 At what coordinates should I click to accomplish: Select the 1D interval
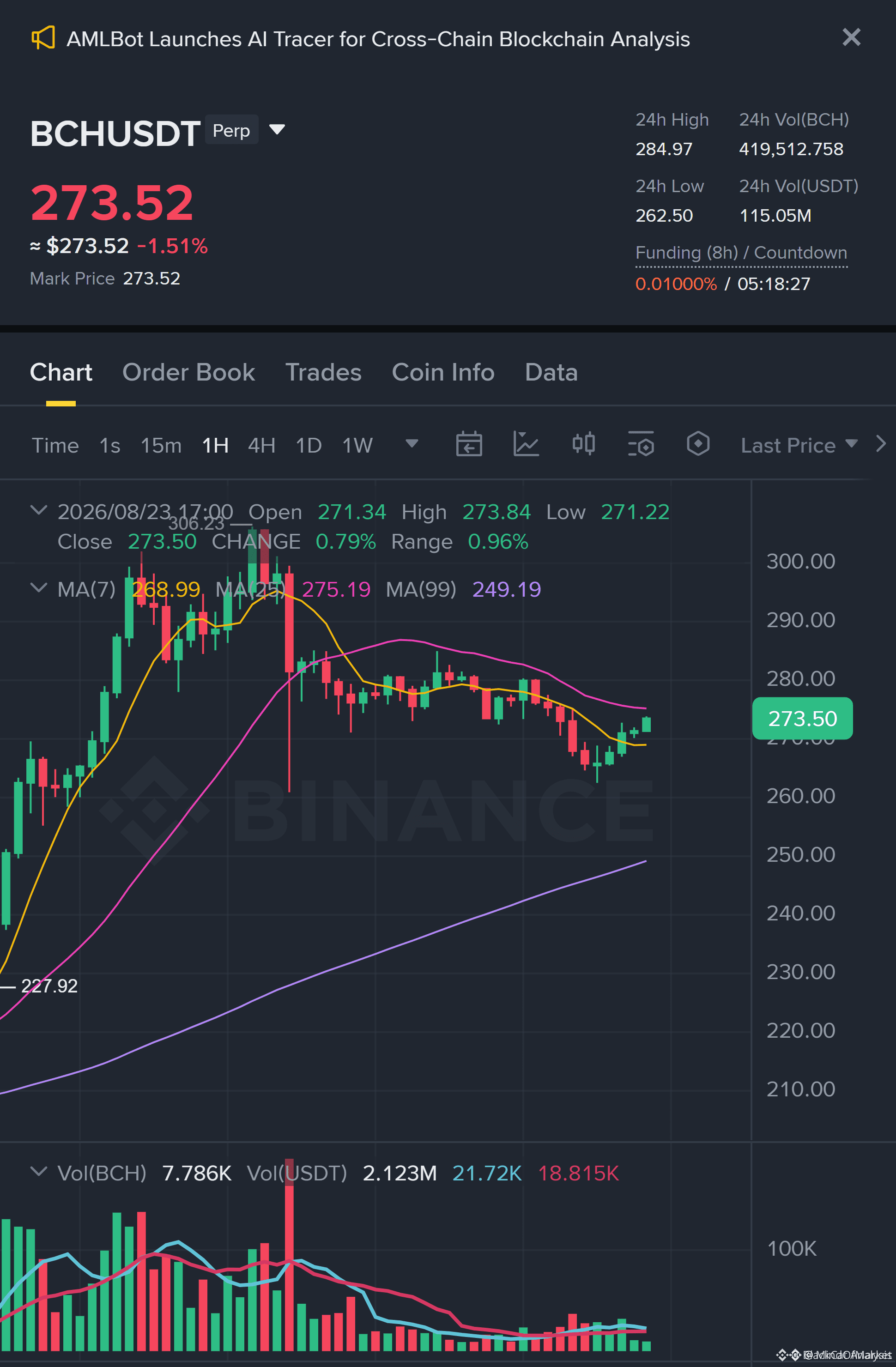pos(309,445)
